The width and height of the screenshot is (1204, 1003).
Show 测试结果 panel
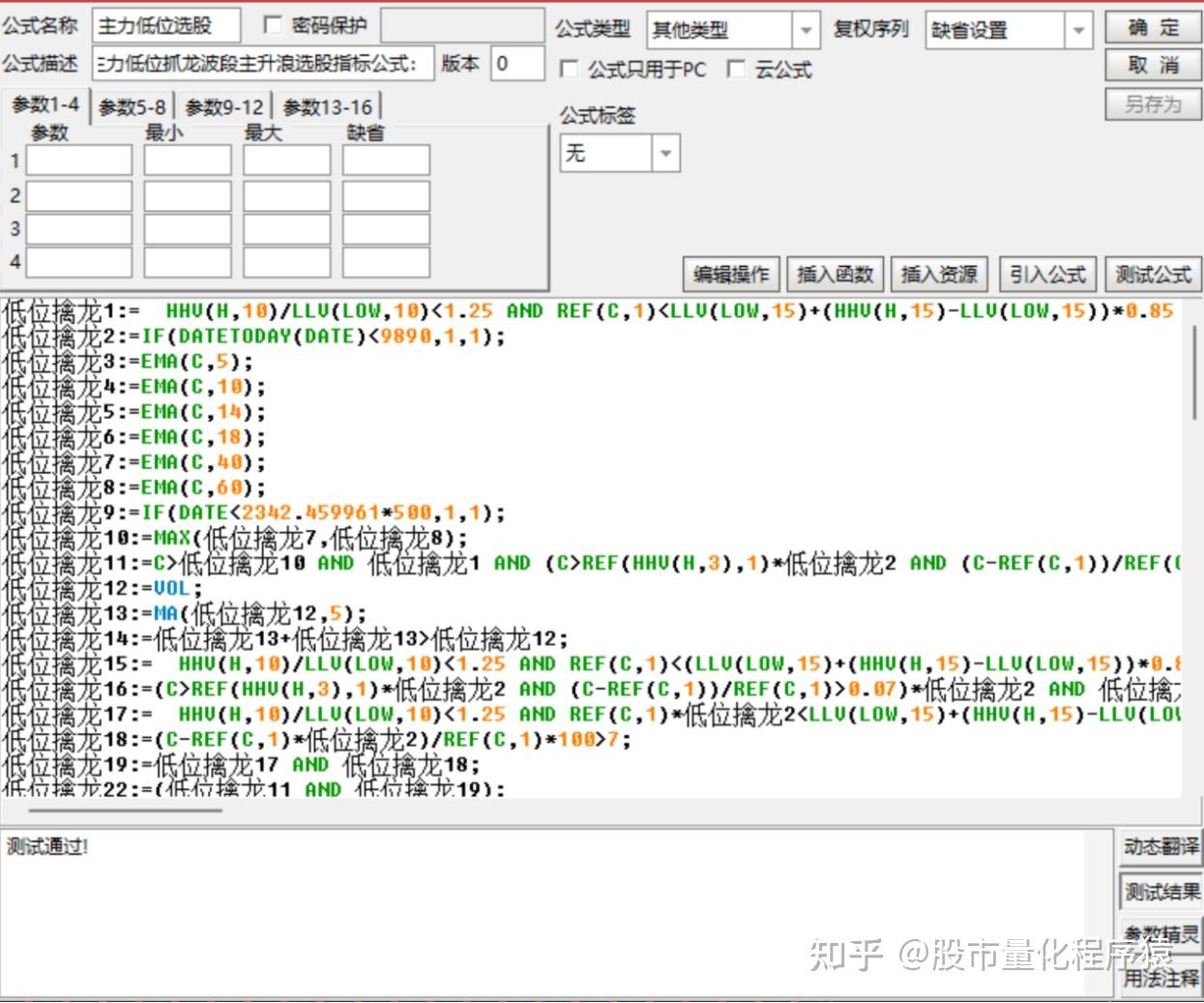click(x=1161, y=891)
